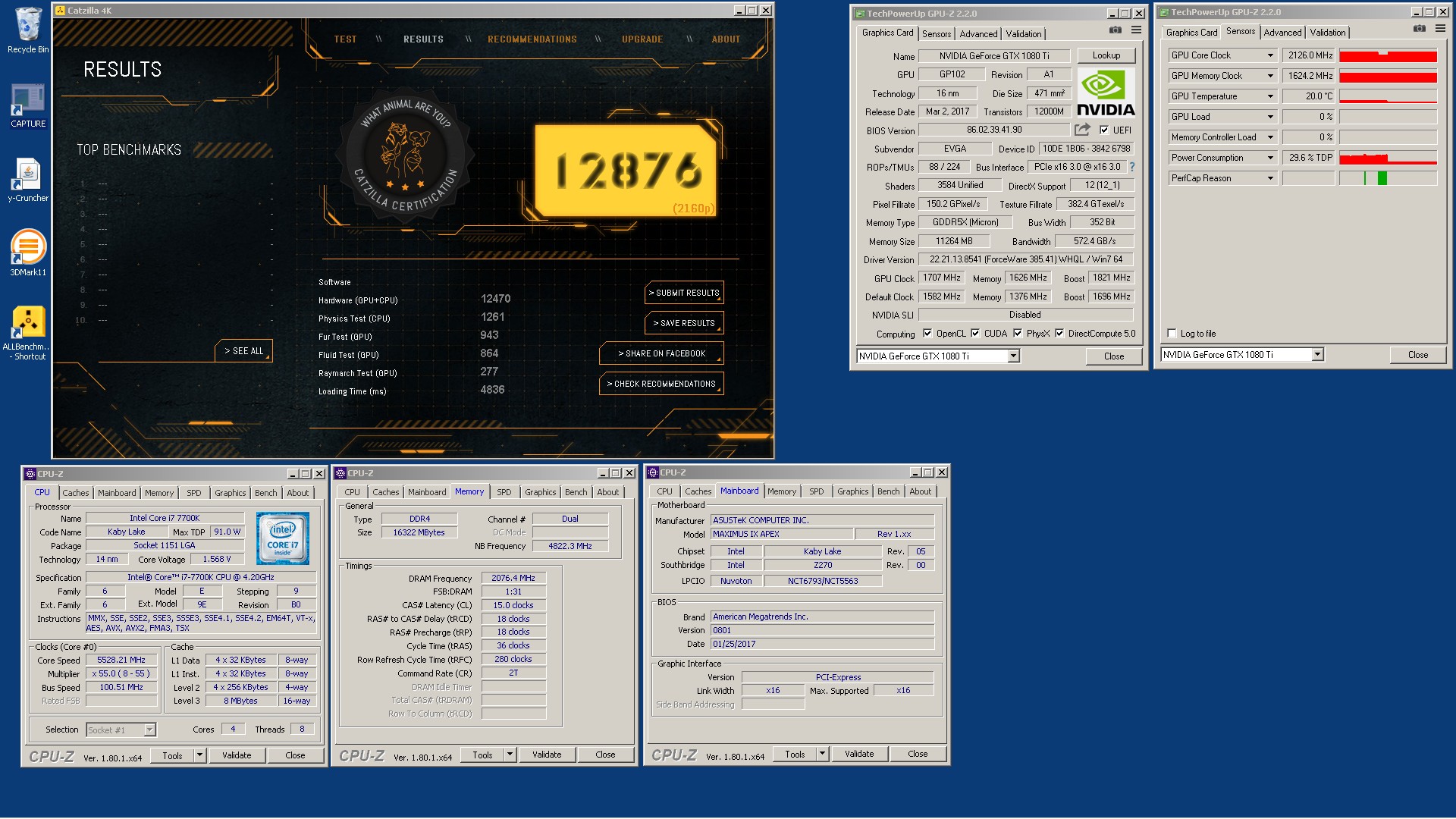Click the Power Consumption history graph
Screen dimensions: 1456x819
pyautogui.click(x=1388, y=158)
